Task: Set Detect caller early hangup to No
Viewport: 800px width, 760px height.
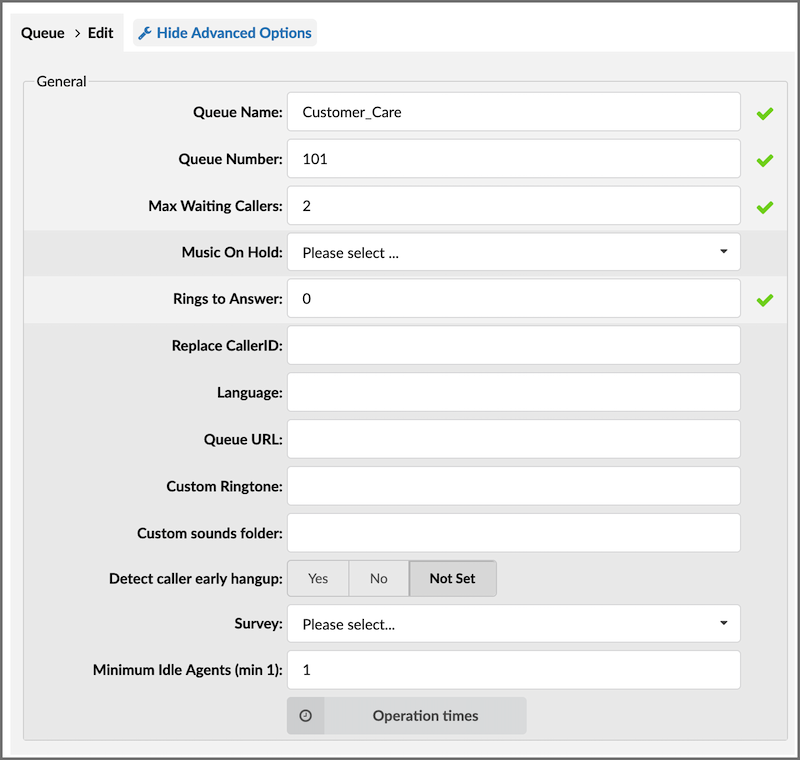Action: 379,578
